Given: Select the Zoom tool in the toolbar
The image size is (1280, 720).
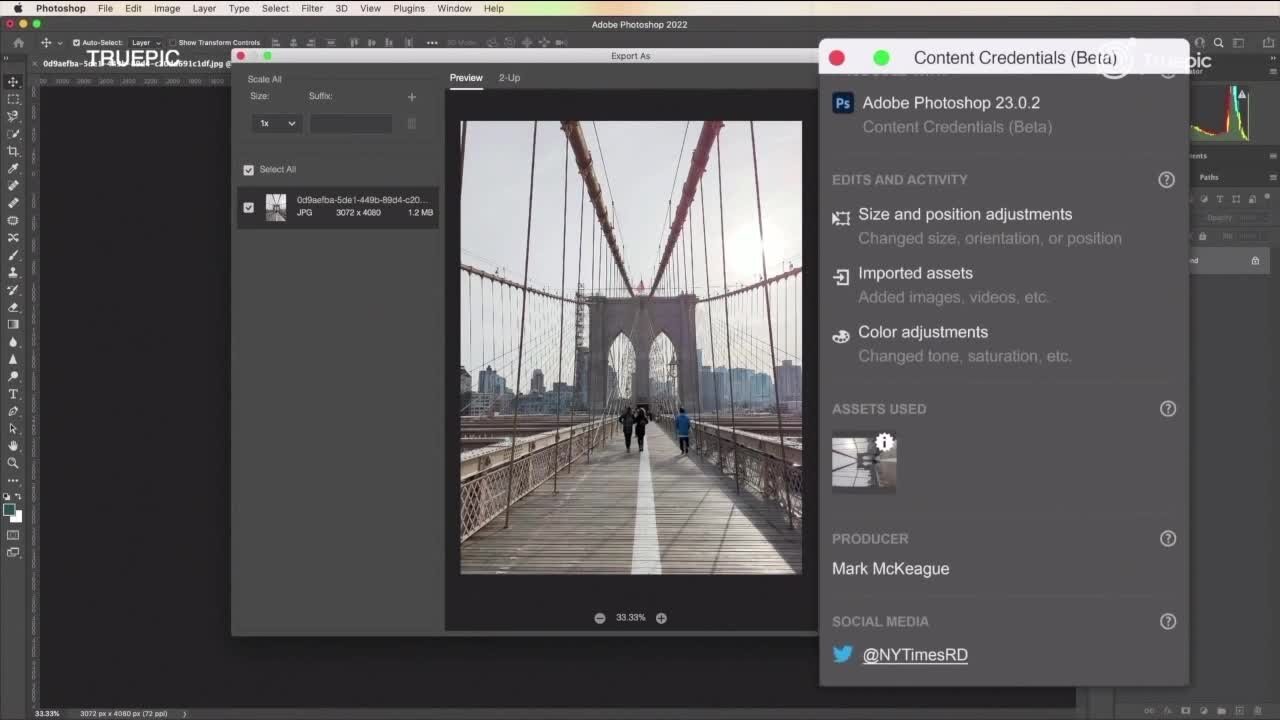Looking at the screenshot, I should coord(13,463).
